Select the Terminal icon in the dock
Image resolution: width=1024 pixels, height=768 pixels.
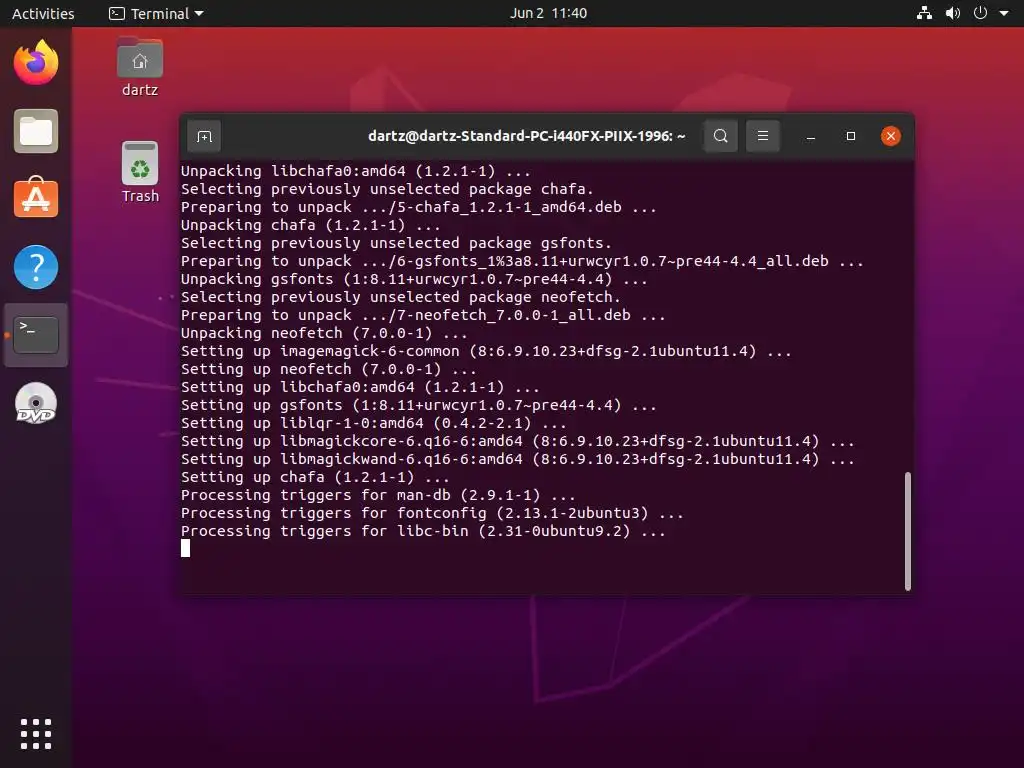click(36, 334)
